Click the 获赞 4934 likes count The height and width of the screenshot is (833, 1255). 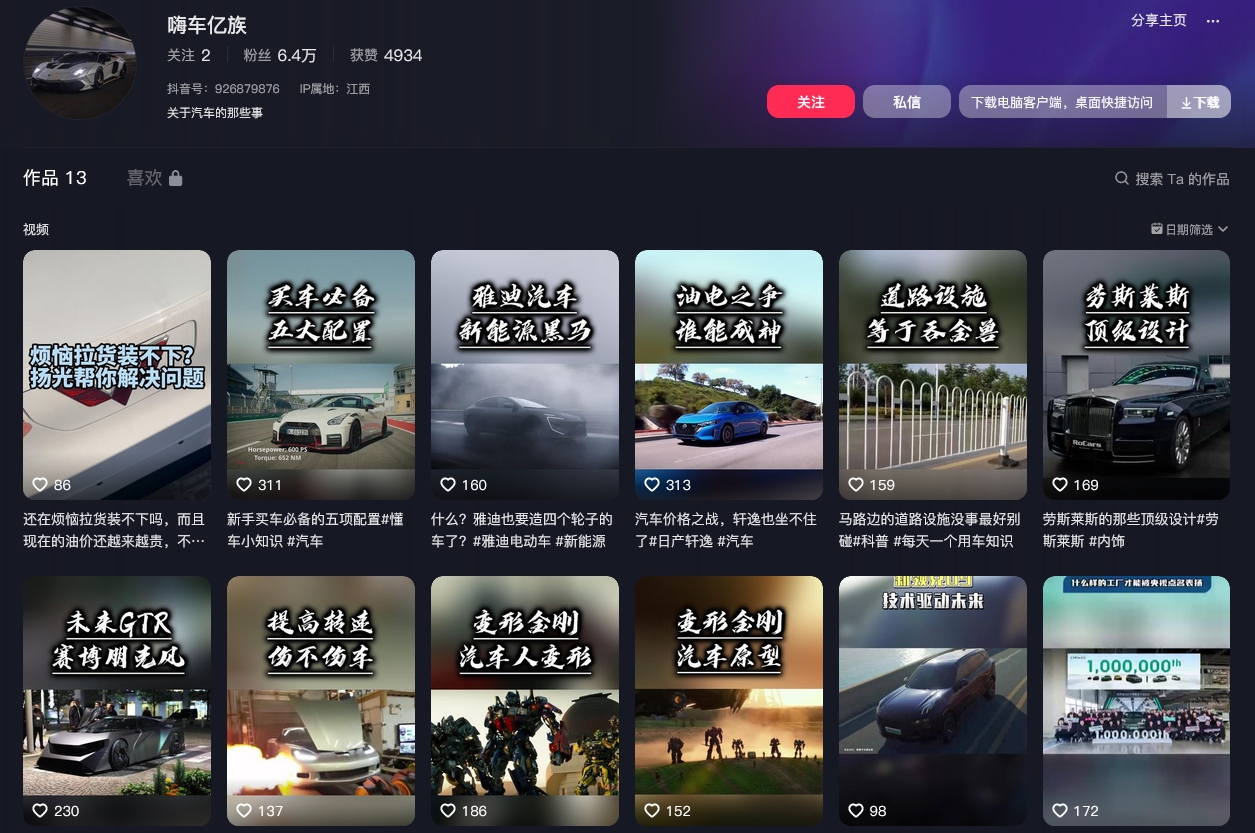(386, 55)
